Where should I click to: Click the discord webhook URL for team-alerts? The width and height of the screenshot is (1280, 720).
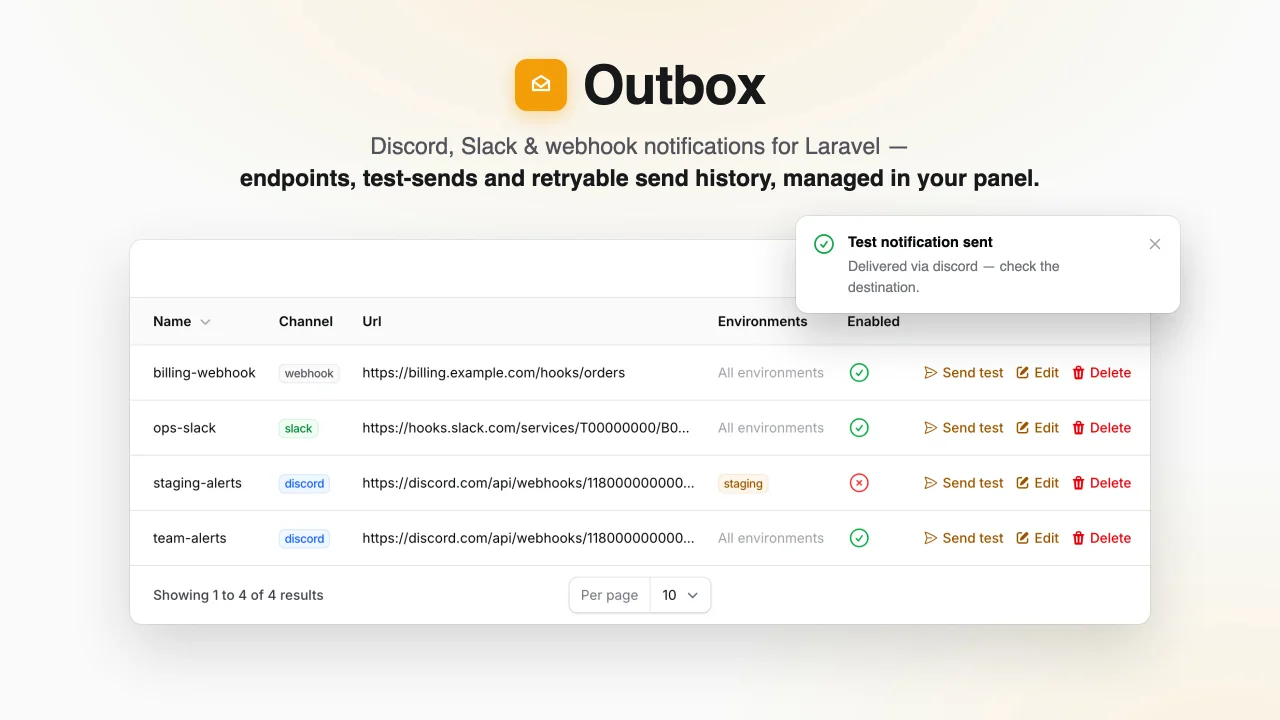(528, 538)
